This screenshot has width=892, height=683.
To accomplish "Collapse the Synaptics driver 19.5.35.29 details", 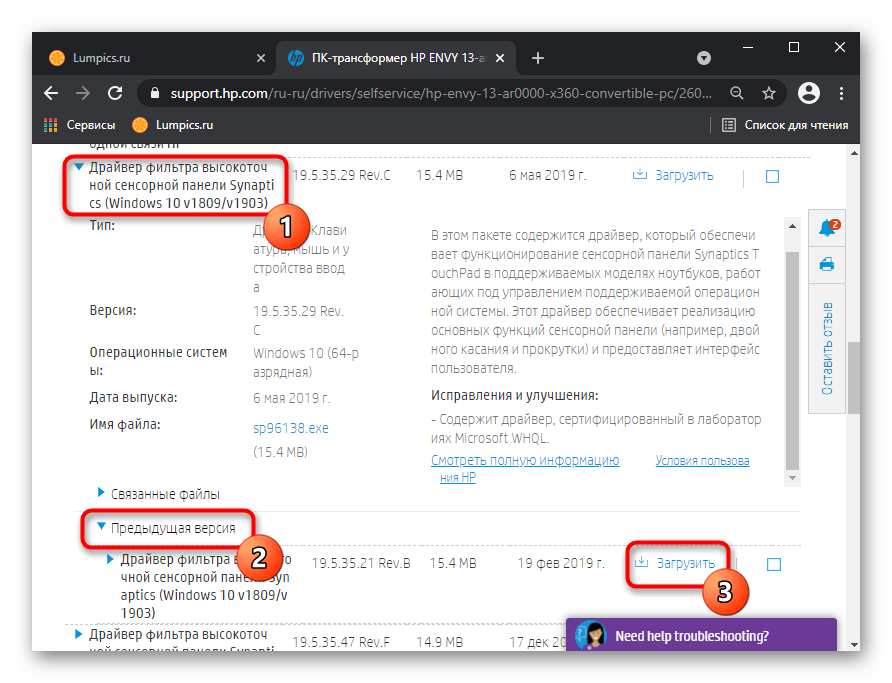I will point(78,168).
